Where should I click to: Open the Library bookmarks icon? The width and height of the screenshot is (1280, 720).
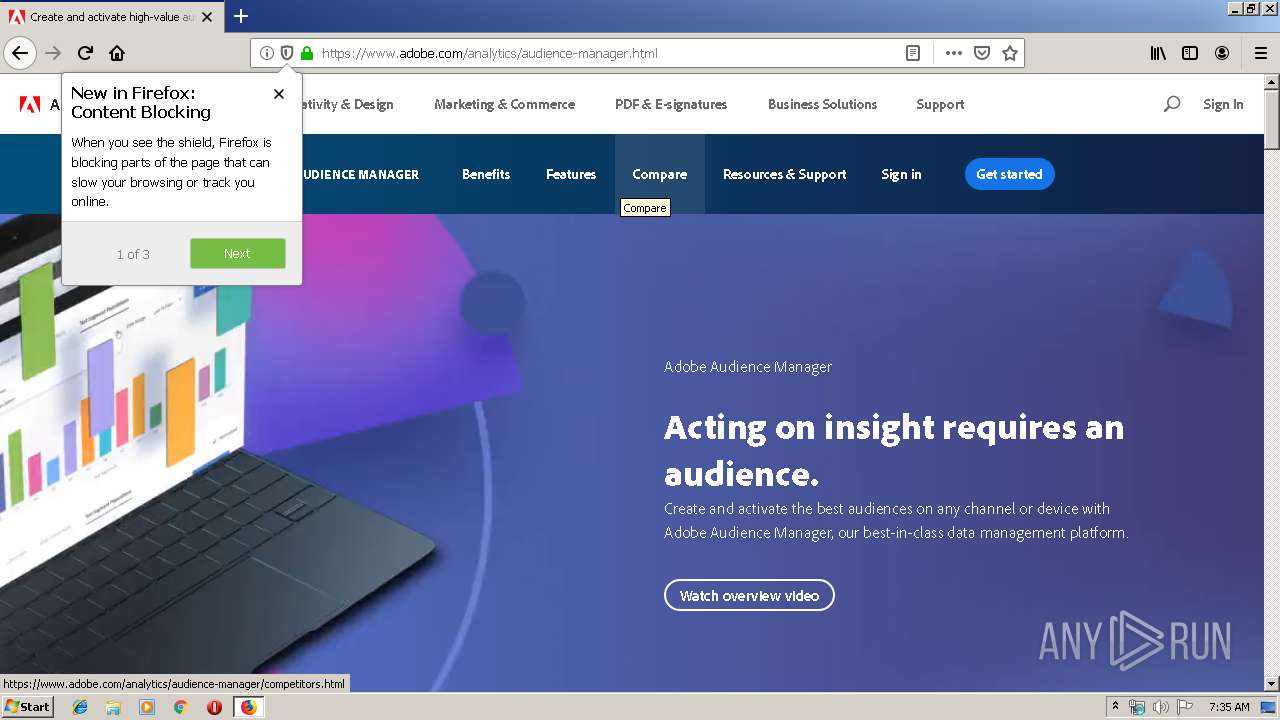point(1158,53)
